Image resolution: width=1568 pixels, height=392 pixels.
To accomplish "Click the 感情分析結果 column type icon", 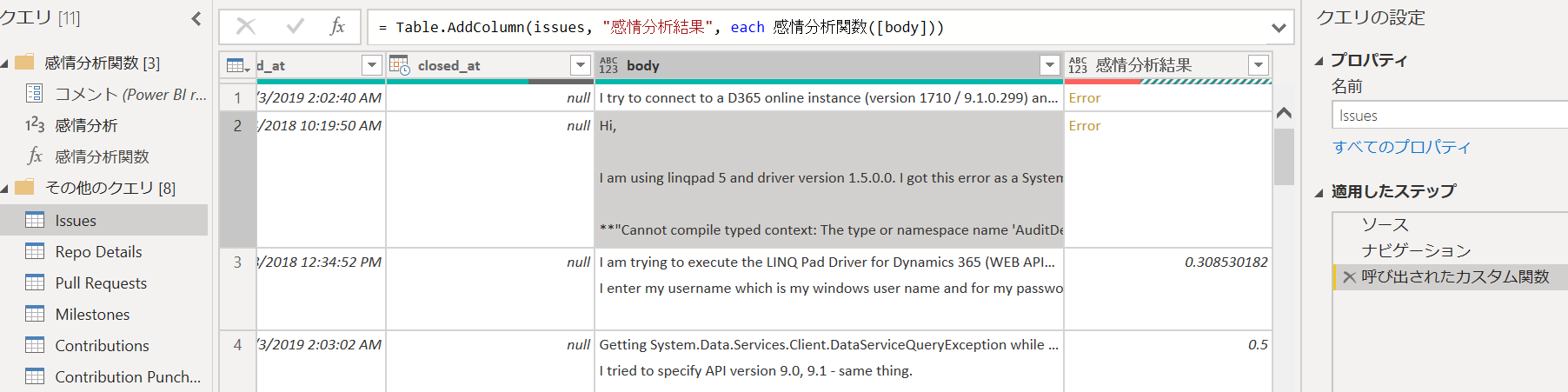I will 1078,65.
